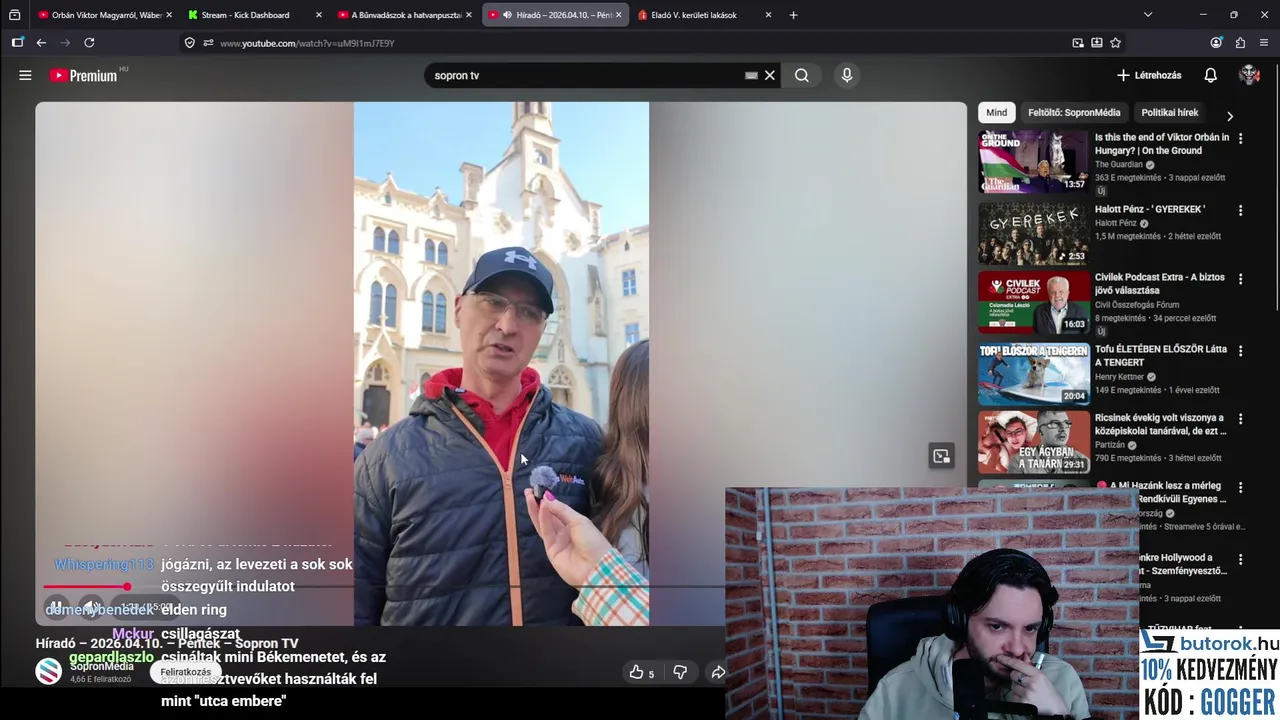Close the Stream - Kick Dashboard tab
1280x720 pixels.
click(x=319, y=15)
